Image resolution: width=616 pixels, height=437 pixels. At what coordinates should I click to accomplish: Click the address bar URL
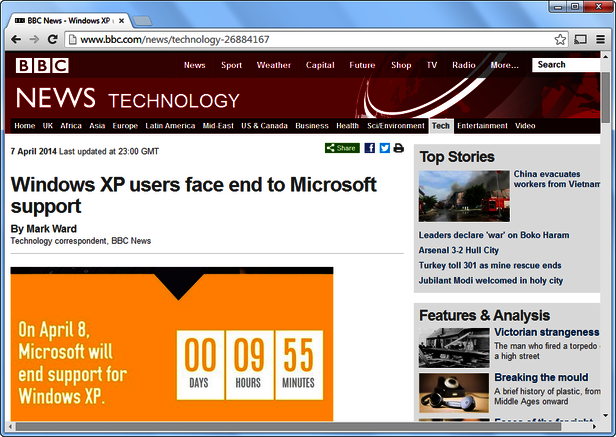[x=300, y=39]
